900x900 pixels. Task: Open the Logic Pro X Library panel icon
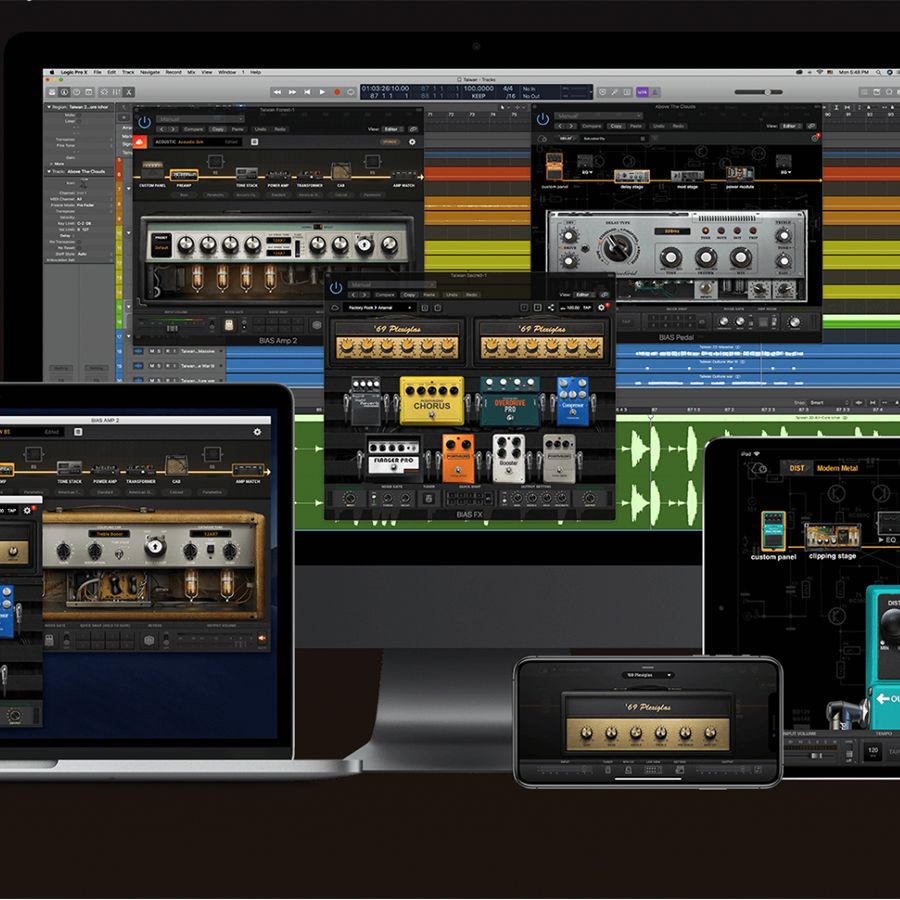(x=52, y=92)
